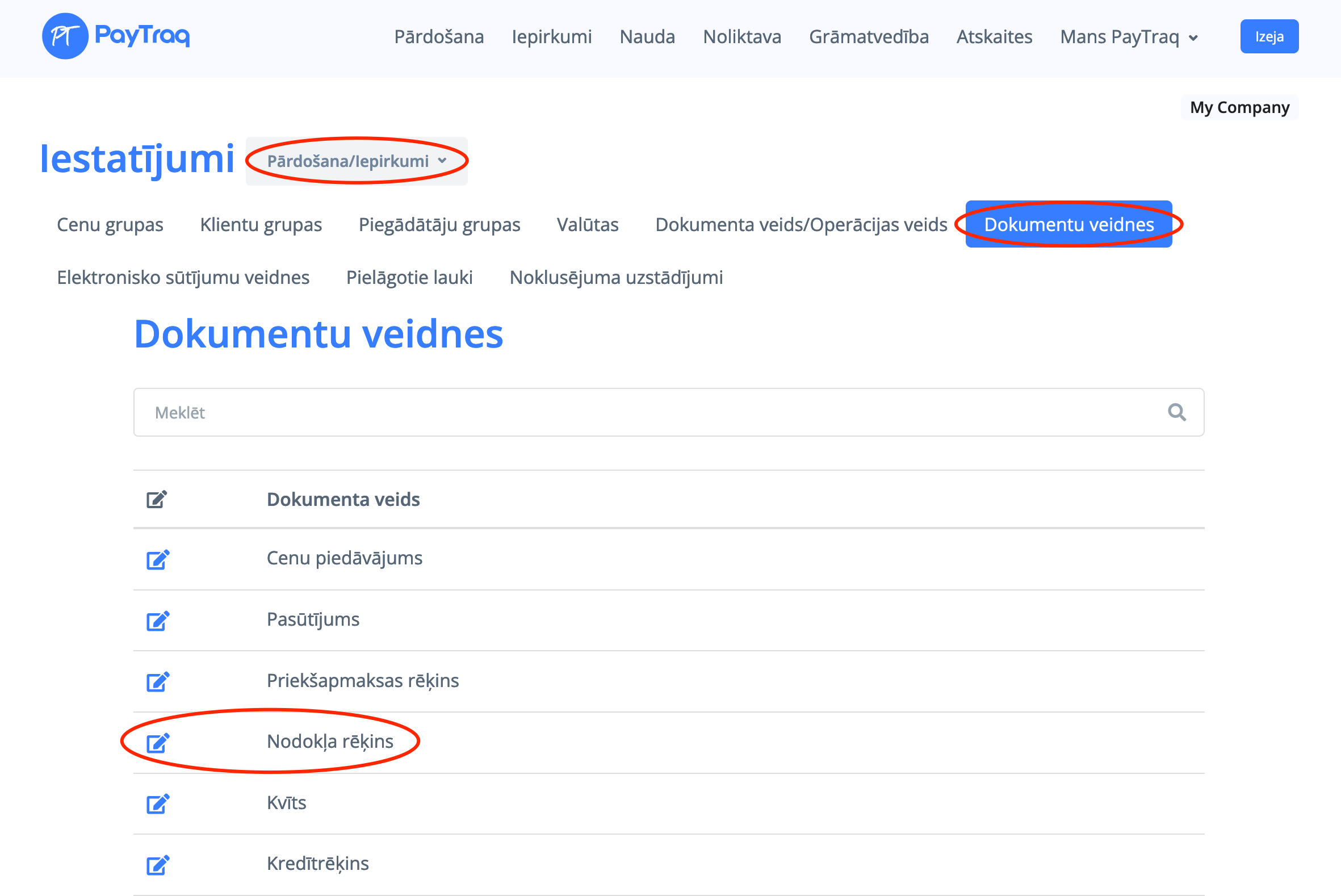Select the Dokumentu veidnes tab

click(1068, 225)
